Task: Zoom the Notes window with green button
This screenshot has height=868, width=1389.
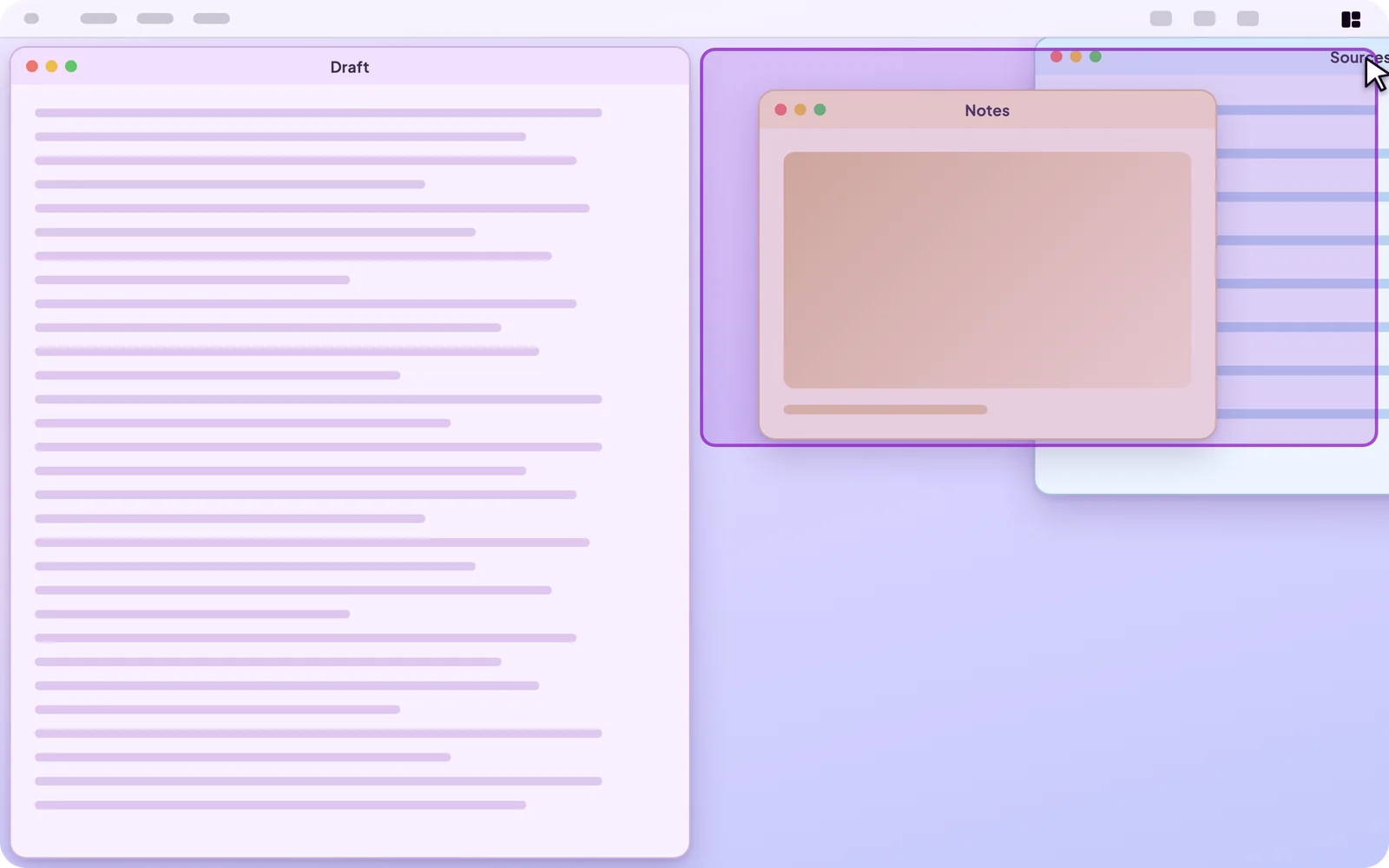Action: [x=820, y=109]
